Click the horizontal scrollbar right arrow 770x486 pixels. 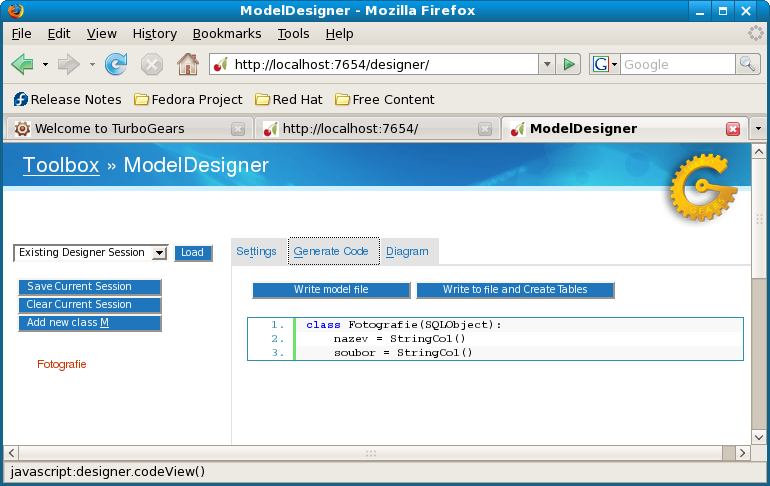click(x=742, y=453)
